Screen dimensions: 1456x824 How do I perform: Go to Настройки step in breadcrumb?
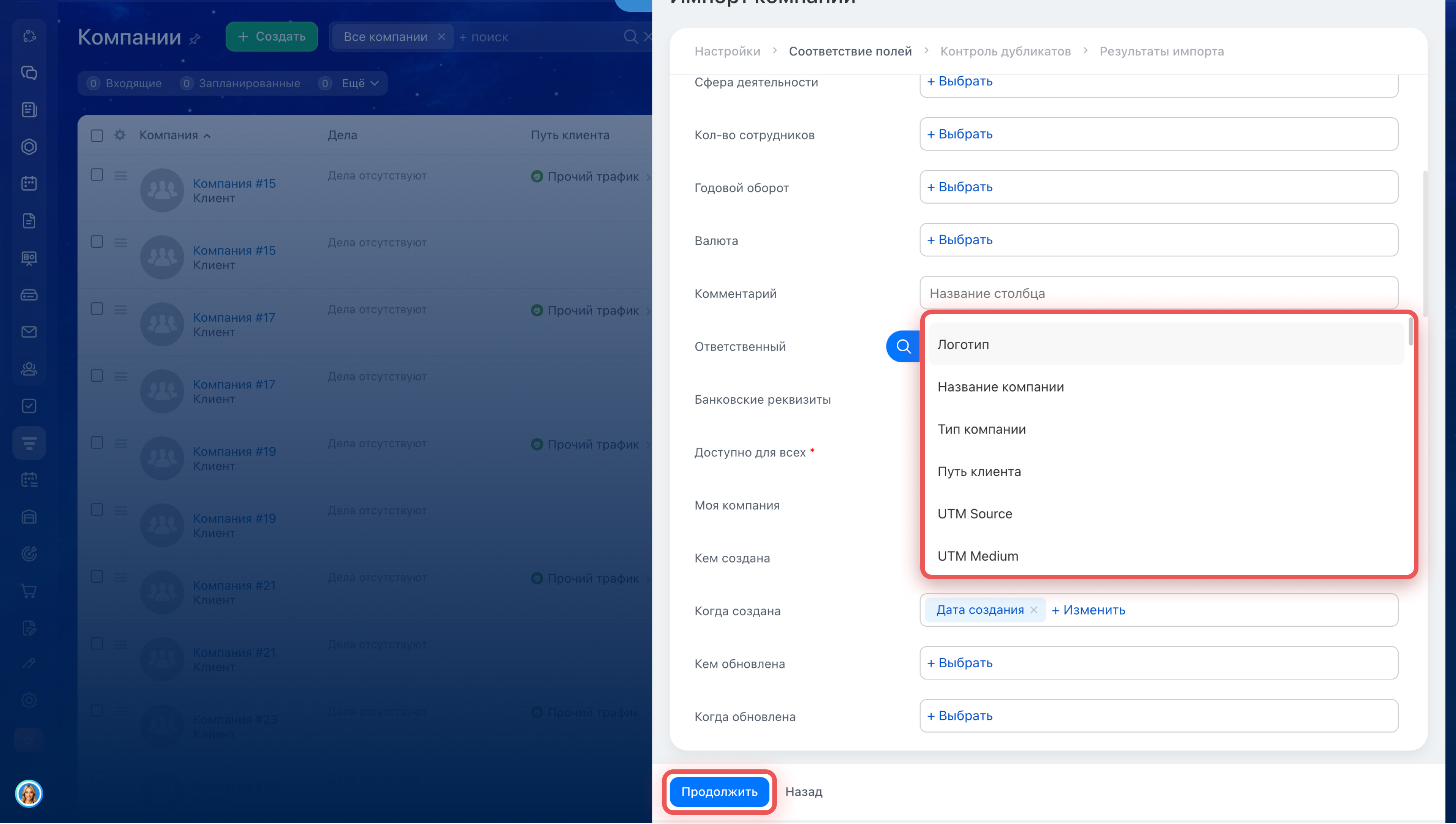click(x=727, y=52)
